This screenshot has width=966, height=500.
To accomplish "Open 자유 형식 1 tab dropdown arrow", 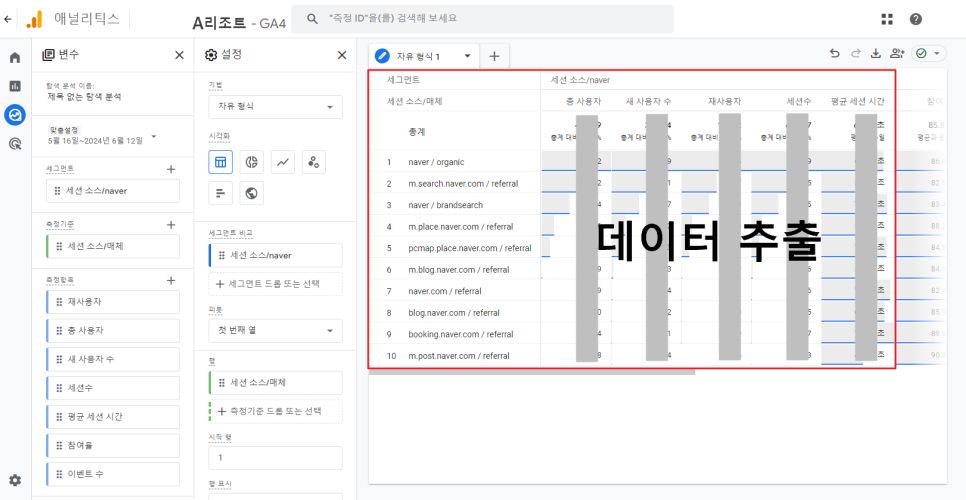I will pyautogui.click(x=467, y=56).
